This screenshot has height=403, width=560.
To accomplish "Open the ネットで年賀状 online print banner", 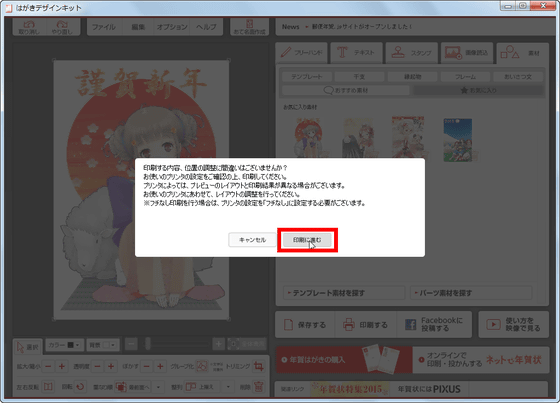I will 481,360.
